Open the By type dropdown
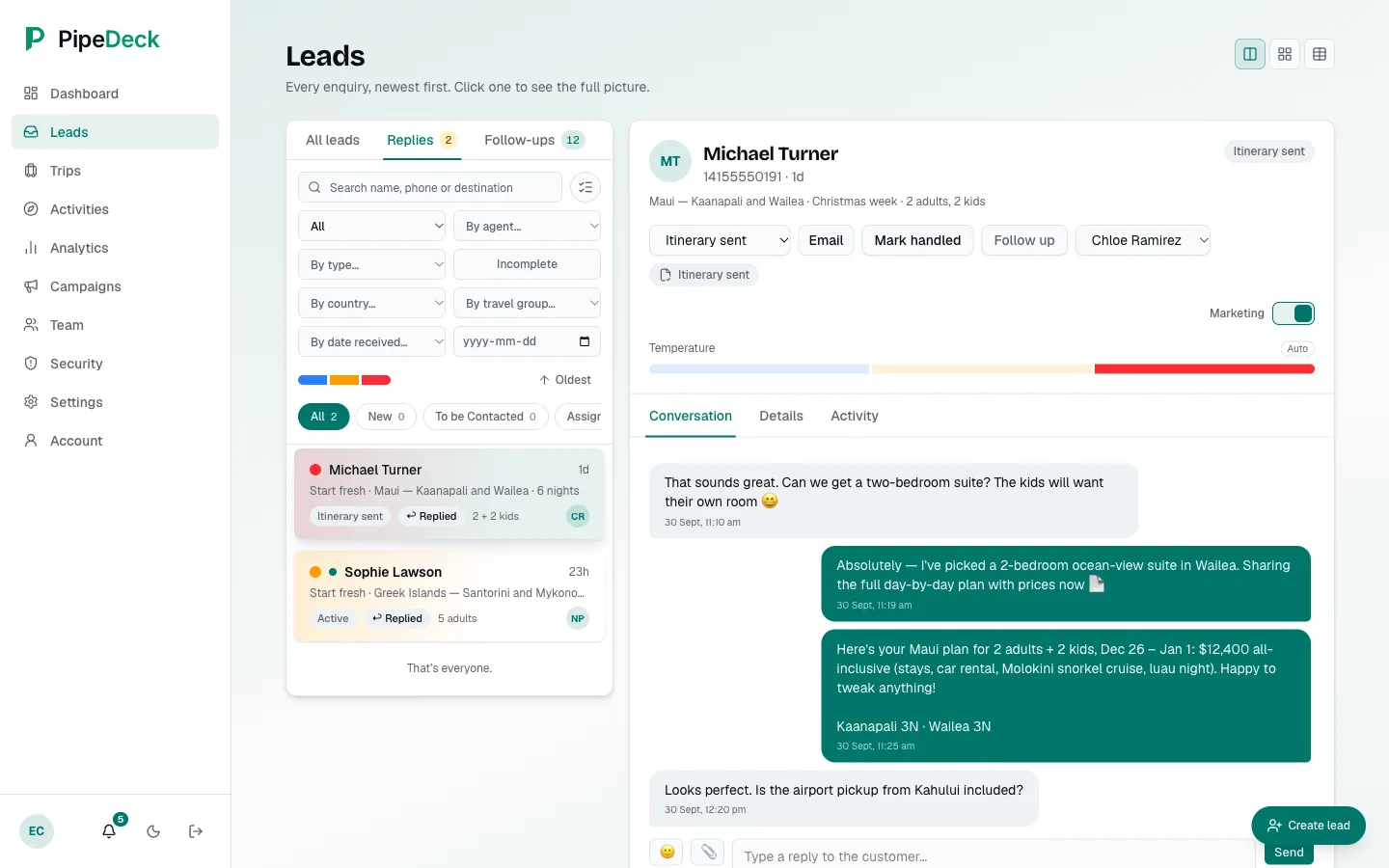 point(371,264)
